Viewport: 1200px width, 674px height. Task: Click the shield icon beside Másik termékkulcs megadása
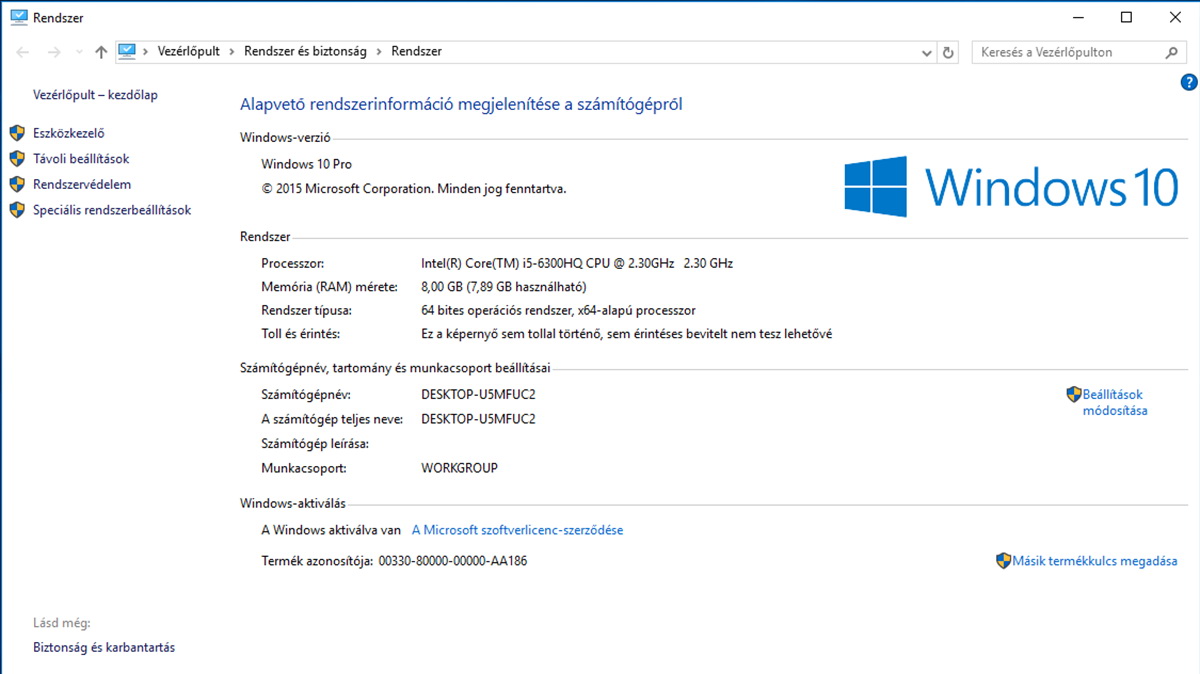point(1004,562)
